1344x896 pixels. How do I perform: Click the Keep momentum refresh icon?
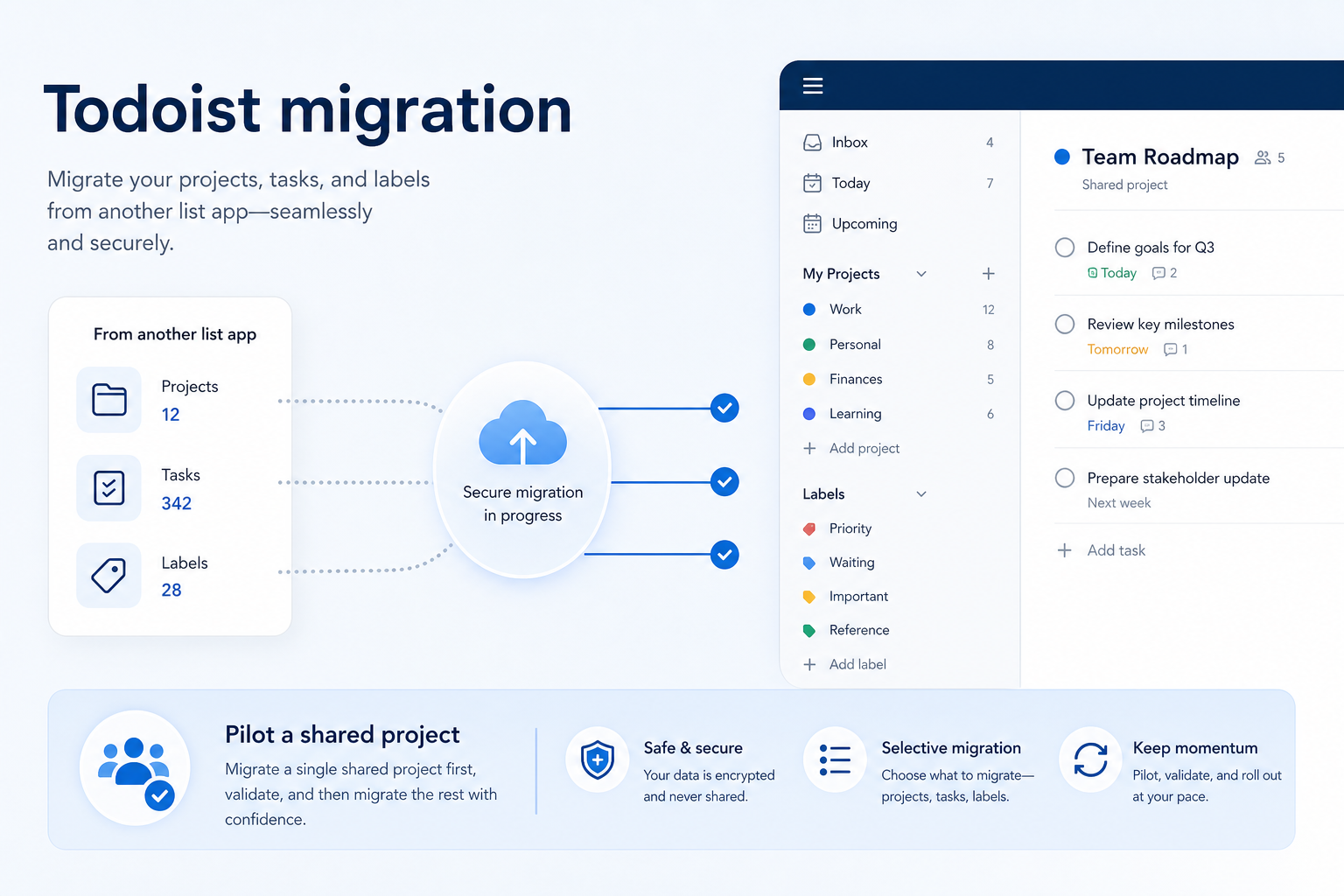click(1090, 759)
